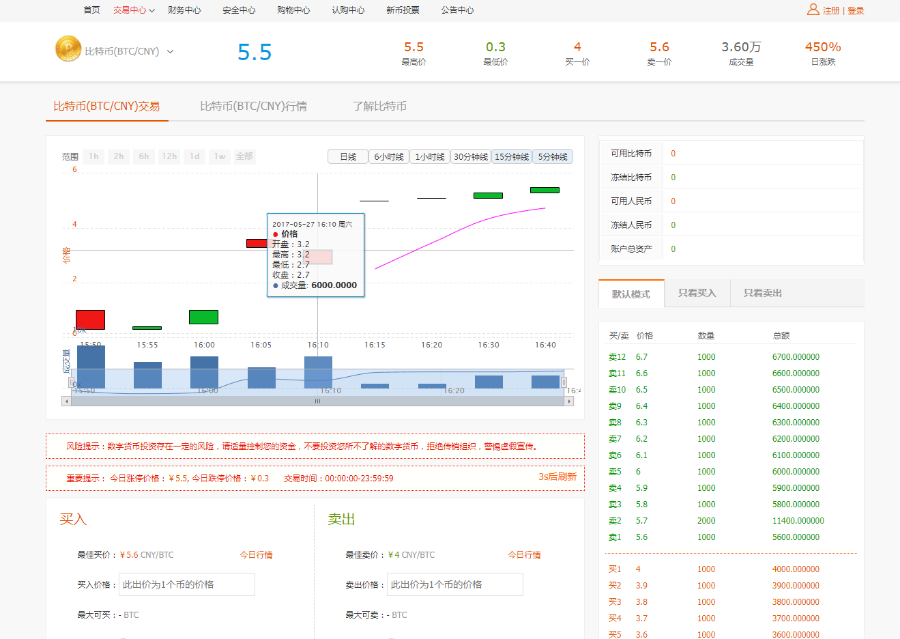Image resolution: width=900 pixels, height=639 pixels.
Task: Switch chart to 日线 interval
Action: tap(347, 157)
